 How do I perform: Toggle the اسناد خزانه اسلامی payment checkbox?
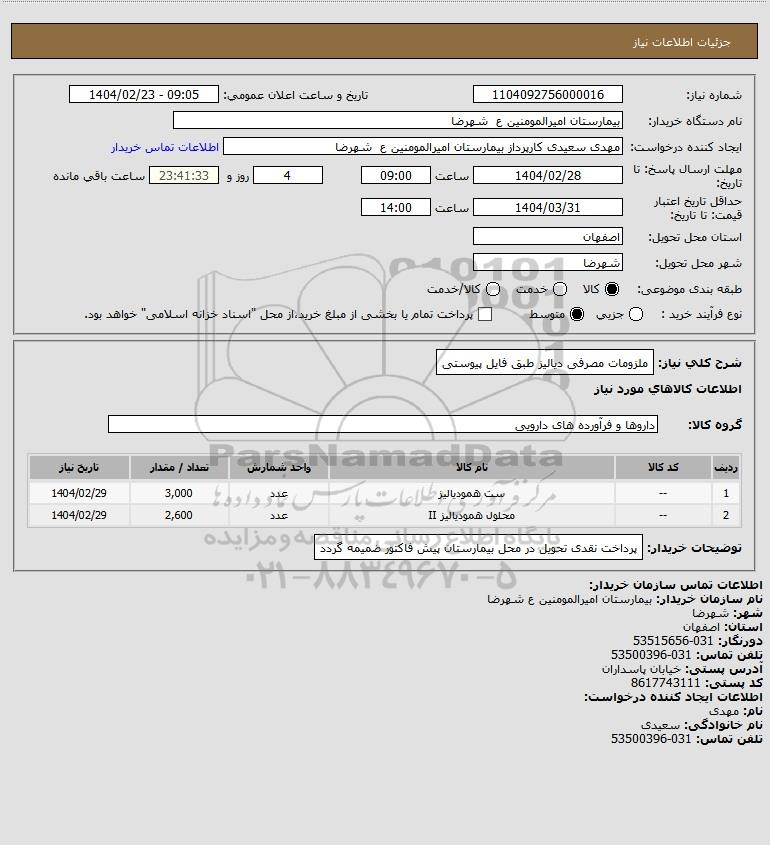(485, 314)
